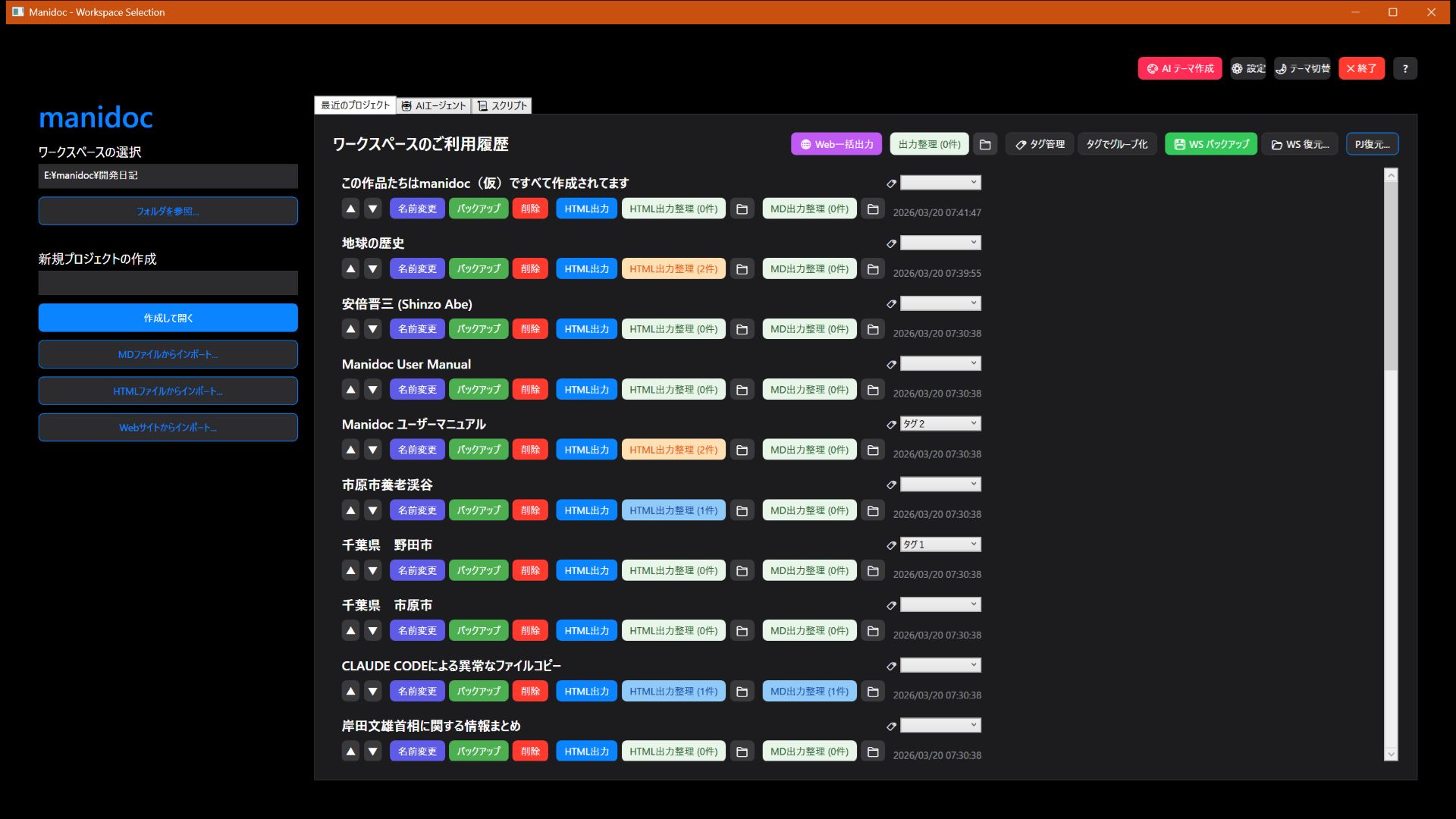Move 安倍晋三 project up with arrow
1456x819 pixels.
[x=350, y=328]
